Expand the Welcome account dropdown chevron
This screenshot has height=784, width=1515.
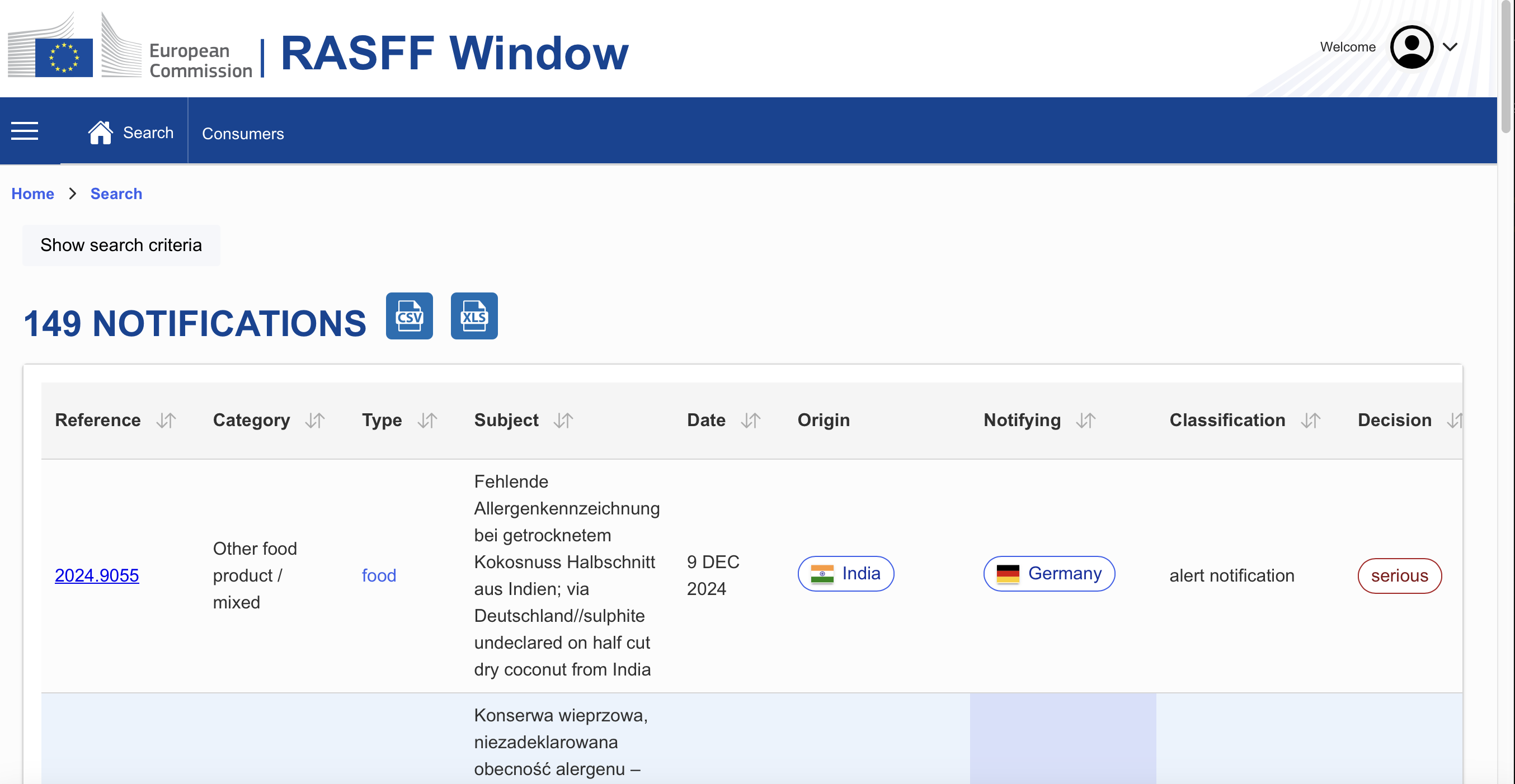(x=1450, y=47)
